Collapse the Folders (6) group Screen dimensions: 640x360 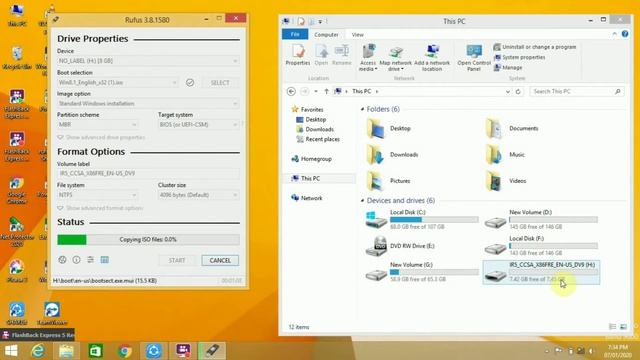(x=362, y=109)
